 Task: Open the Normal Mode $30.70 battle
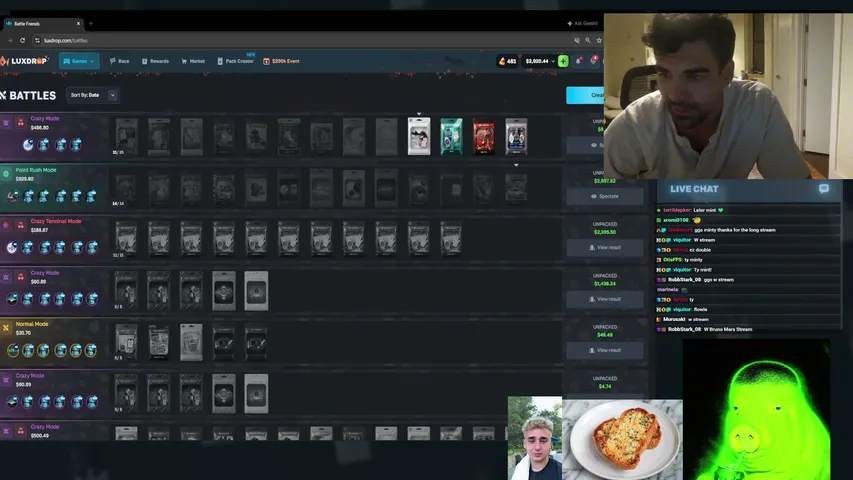281,341
